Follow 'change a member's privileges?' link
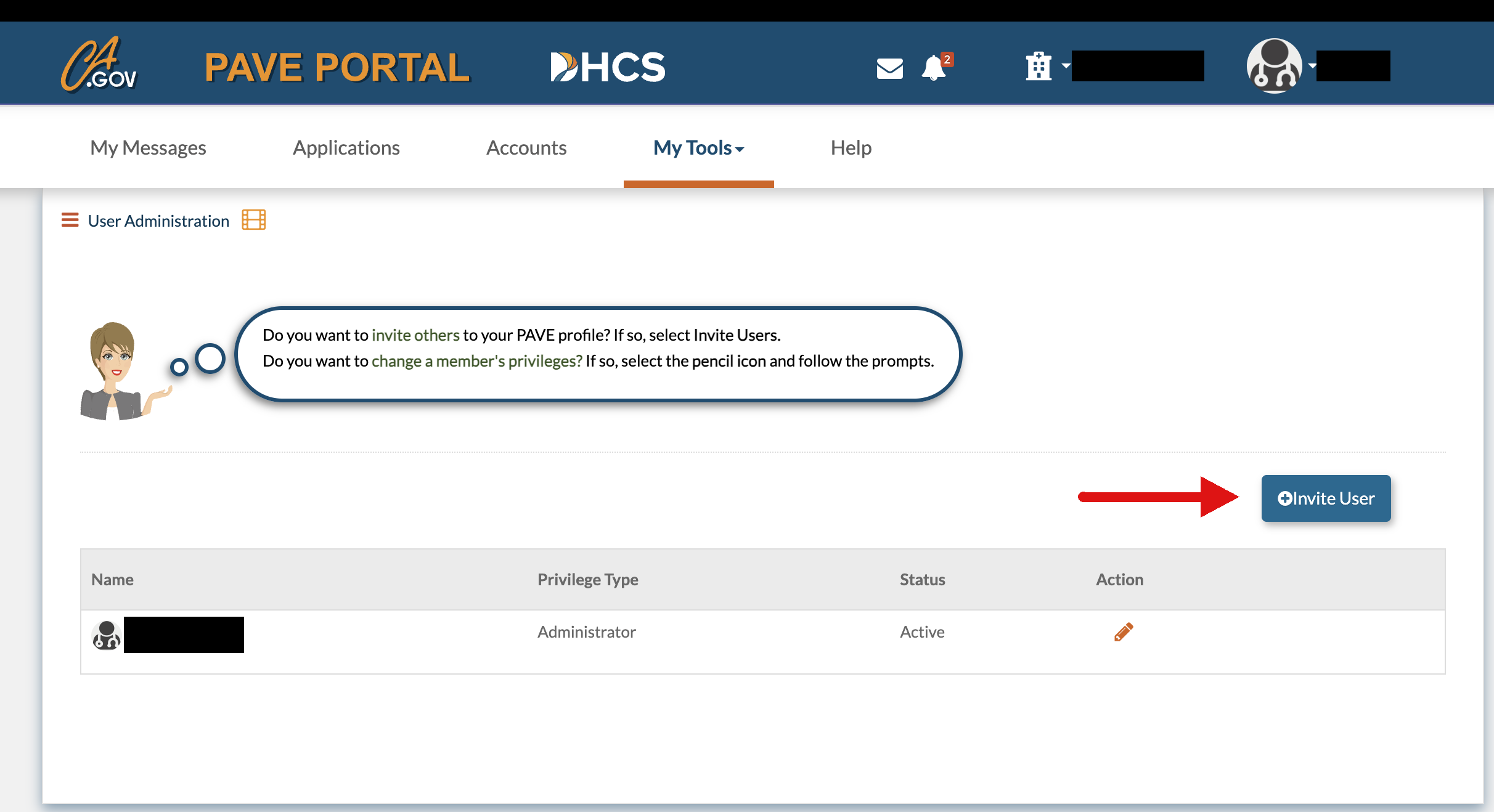This screenshot has width=1494, height=812. (477, 360)
